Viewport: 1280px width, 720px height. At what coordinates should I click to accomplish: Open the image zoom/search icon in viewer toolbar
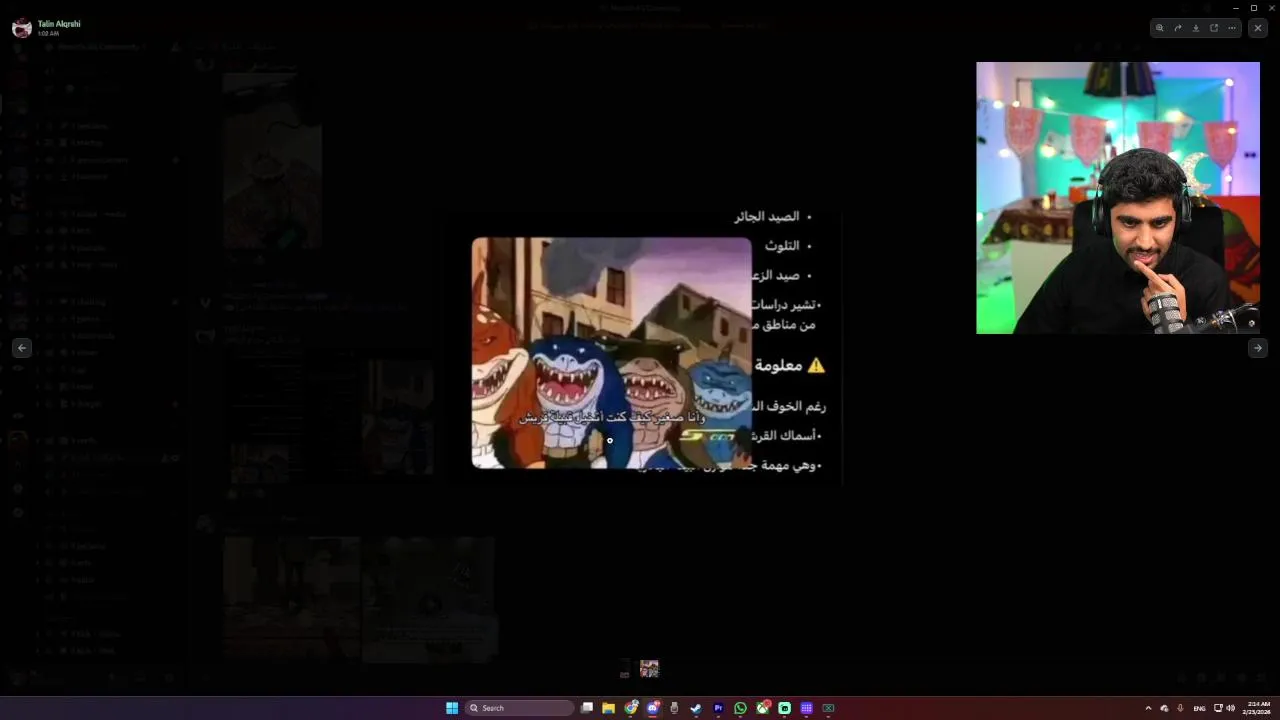[1159, 28]
